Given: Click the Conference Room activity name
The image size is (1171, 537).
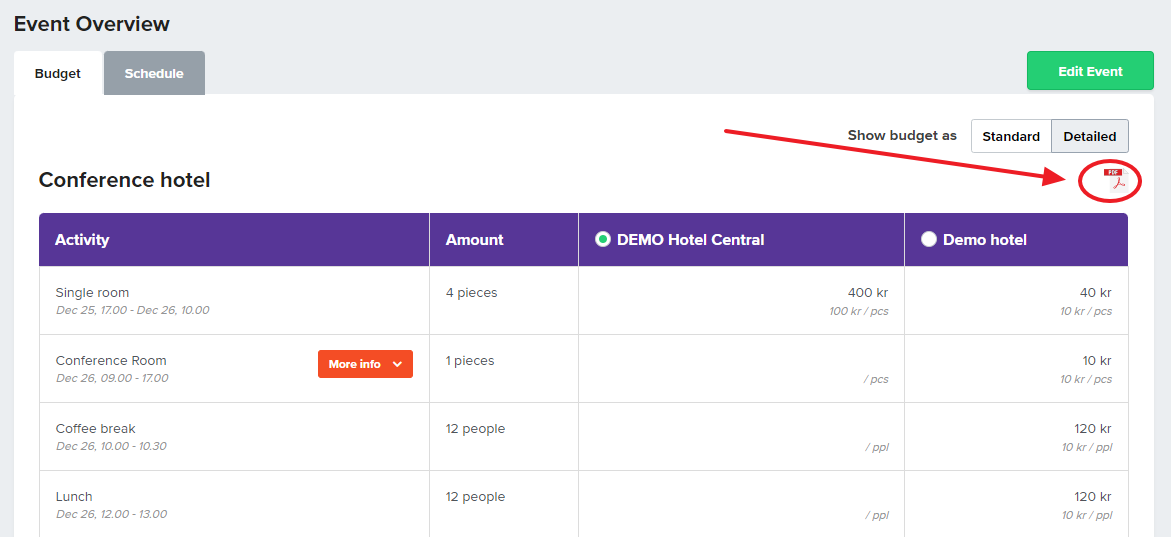Looking at the screenshot, I should (111, 361).
